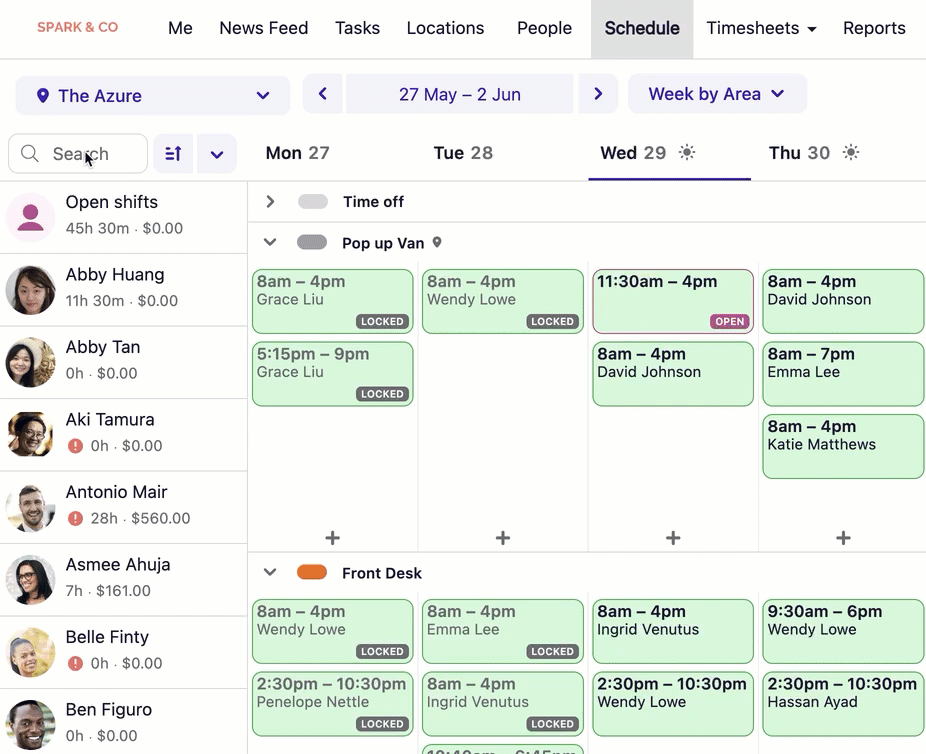Open the Me menu item
The width and height of the screenshot is (926, 754).
point(180,28)
